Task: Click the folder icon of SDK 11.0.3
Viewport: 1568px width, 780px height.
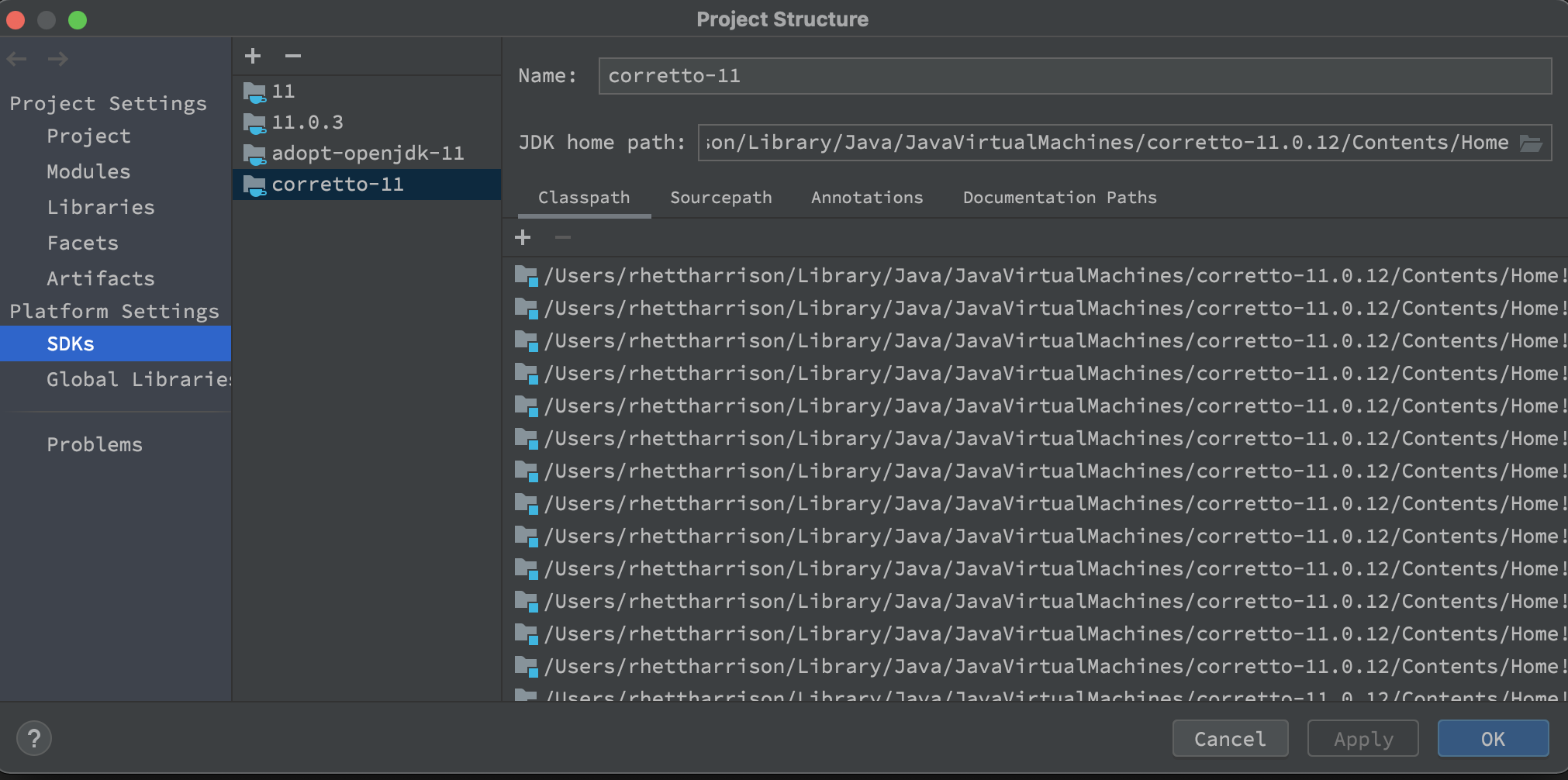Action: [x=254, y=123]
